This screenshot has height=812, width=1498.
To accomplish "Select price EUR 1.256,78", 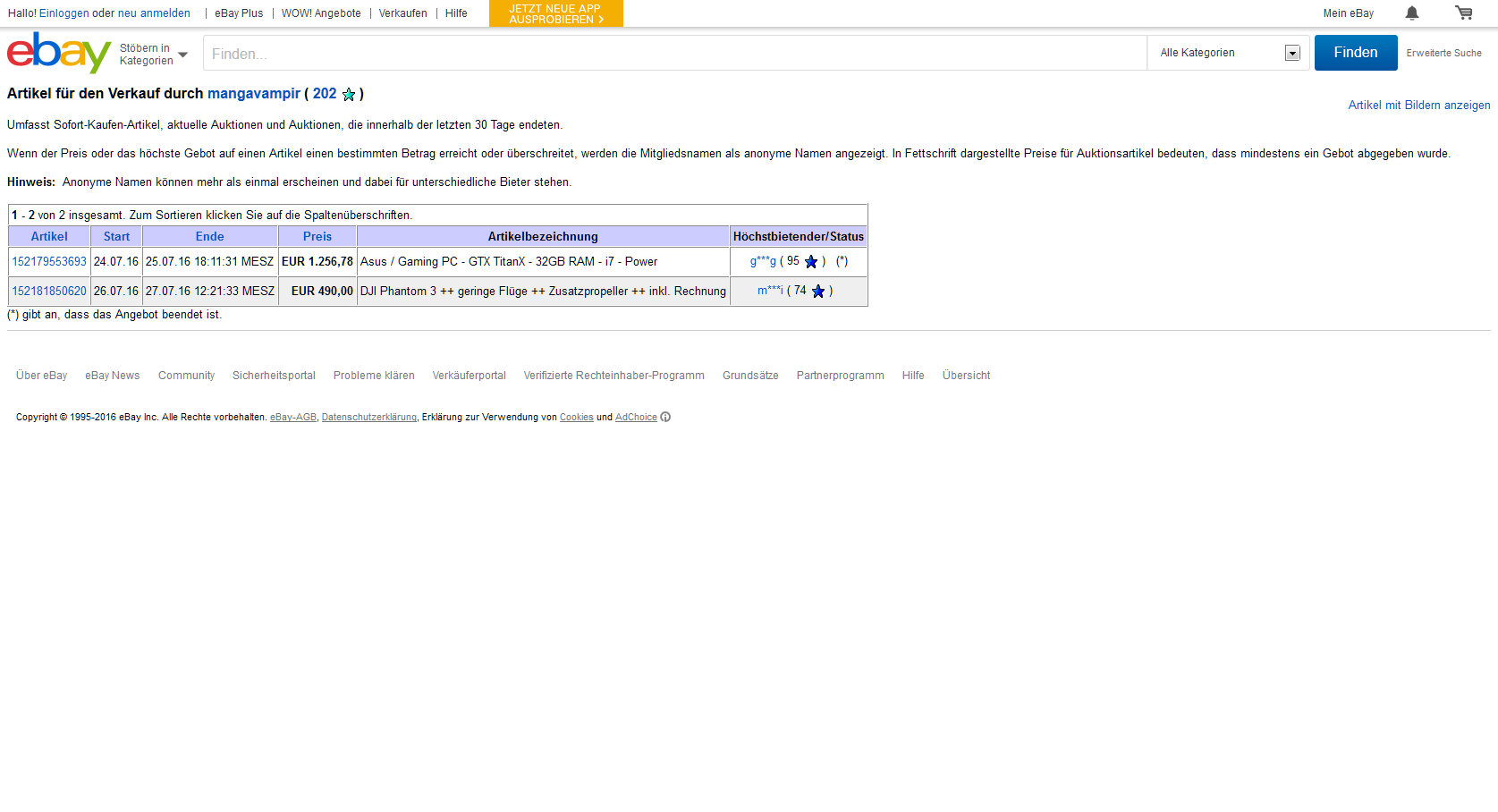I will click(317, 261).
